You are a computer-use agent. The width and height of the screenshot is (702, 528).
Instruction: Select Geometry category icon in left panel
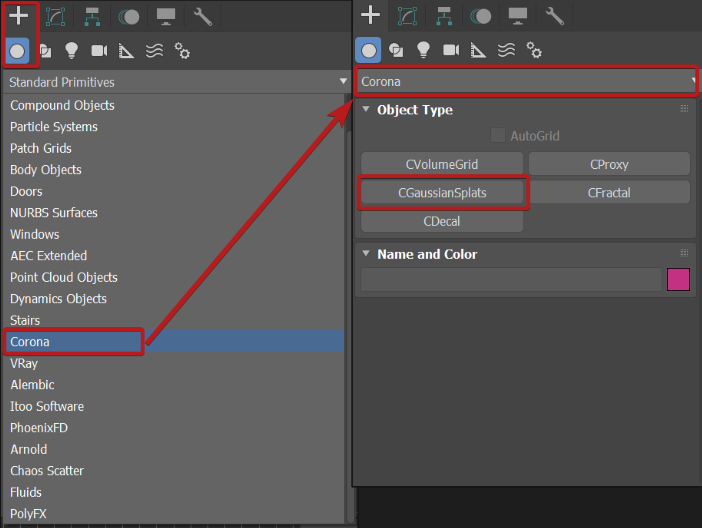tap(17, 51)
